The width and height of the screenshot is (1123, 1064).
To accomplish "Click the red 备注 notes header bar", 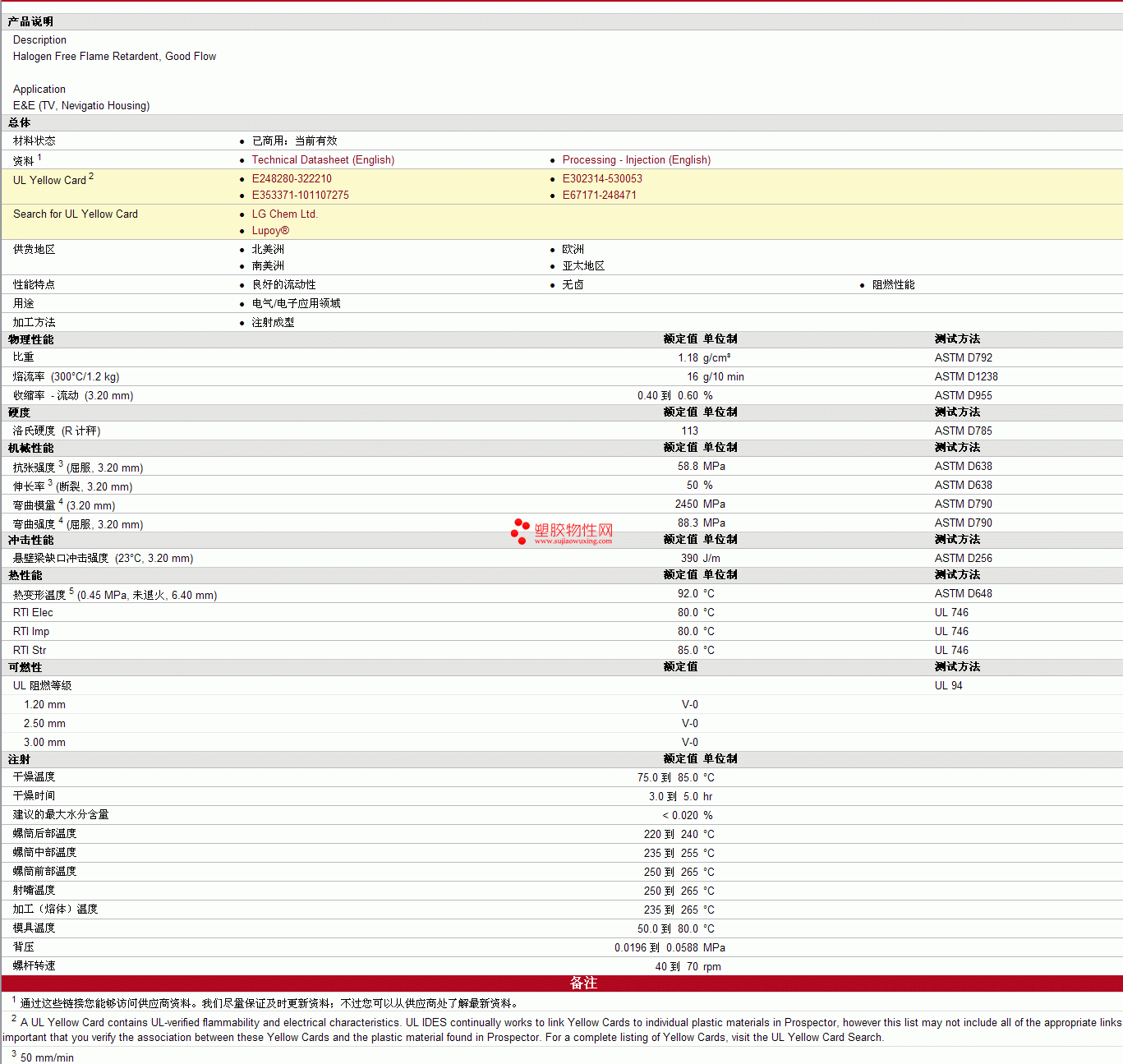I will coord(562,983).
